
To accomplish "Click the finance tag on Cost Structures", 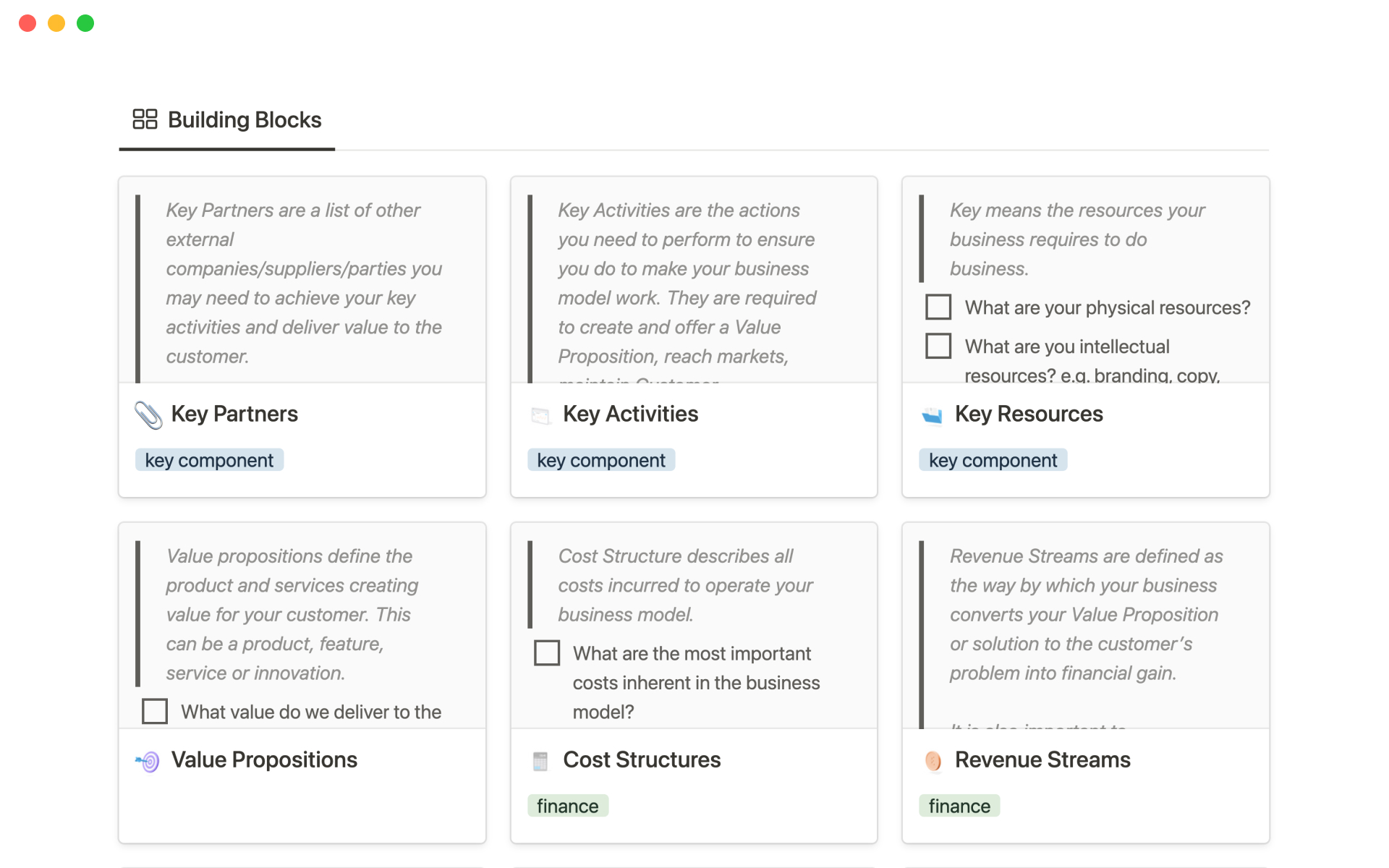I will coord(567,806).
